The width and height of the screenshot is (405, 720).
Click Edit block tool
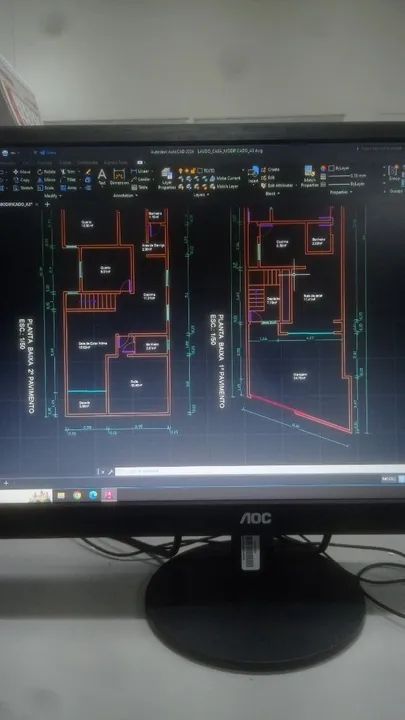[268, 177]
